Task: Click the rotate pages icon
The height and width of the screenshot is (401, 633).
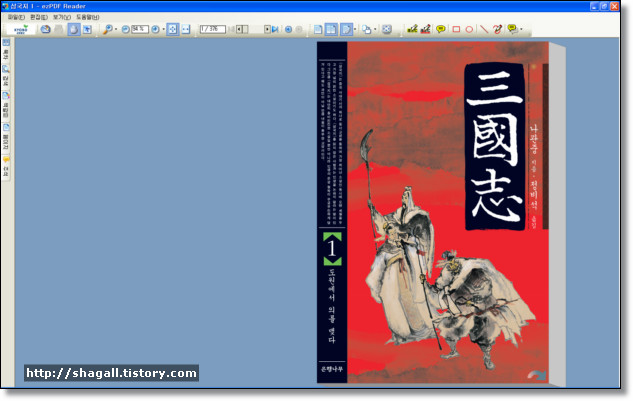Action: [367, 29]
